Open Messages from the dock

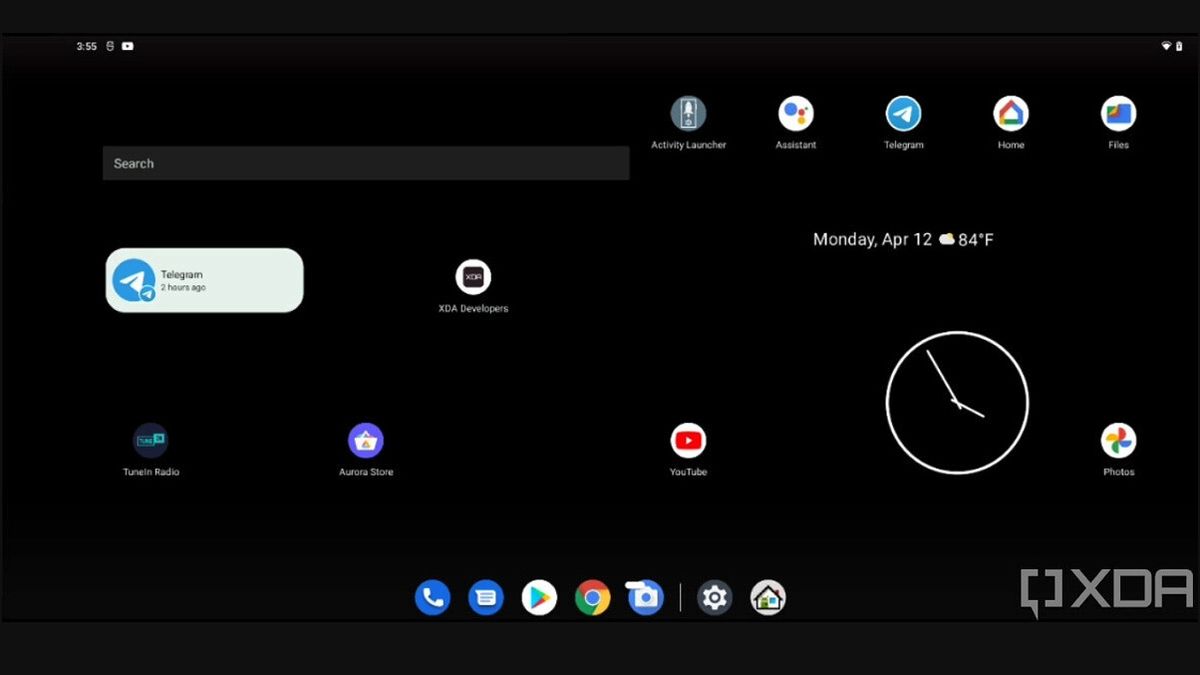tap(486, 597)
